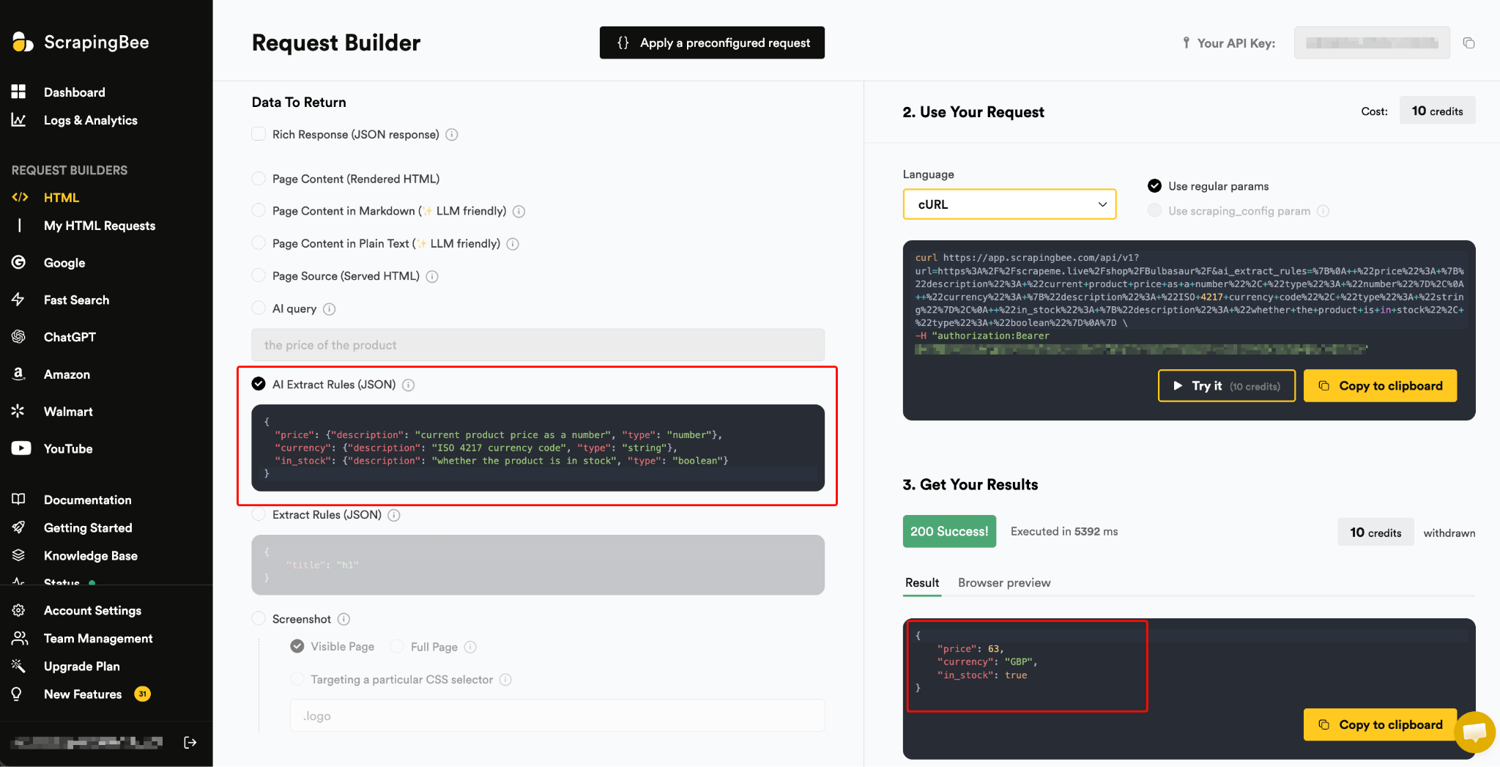Go to Dashboard in sidebar
Viewport: 1500px width, 767px height.
[x=74, y=92]
